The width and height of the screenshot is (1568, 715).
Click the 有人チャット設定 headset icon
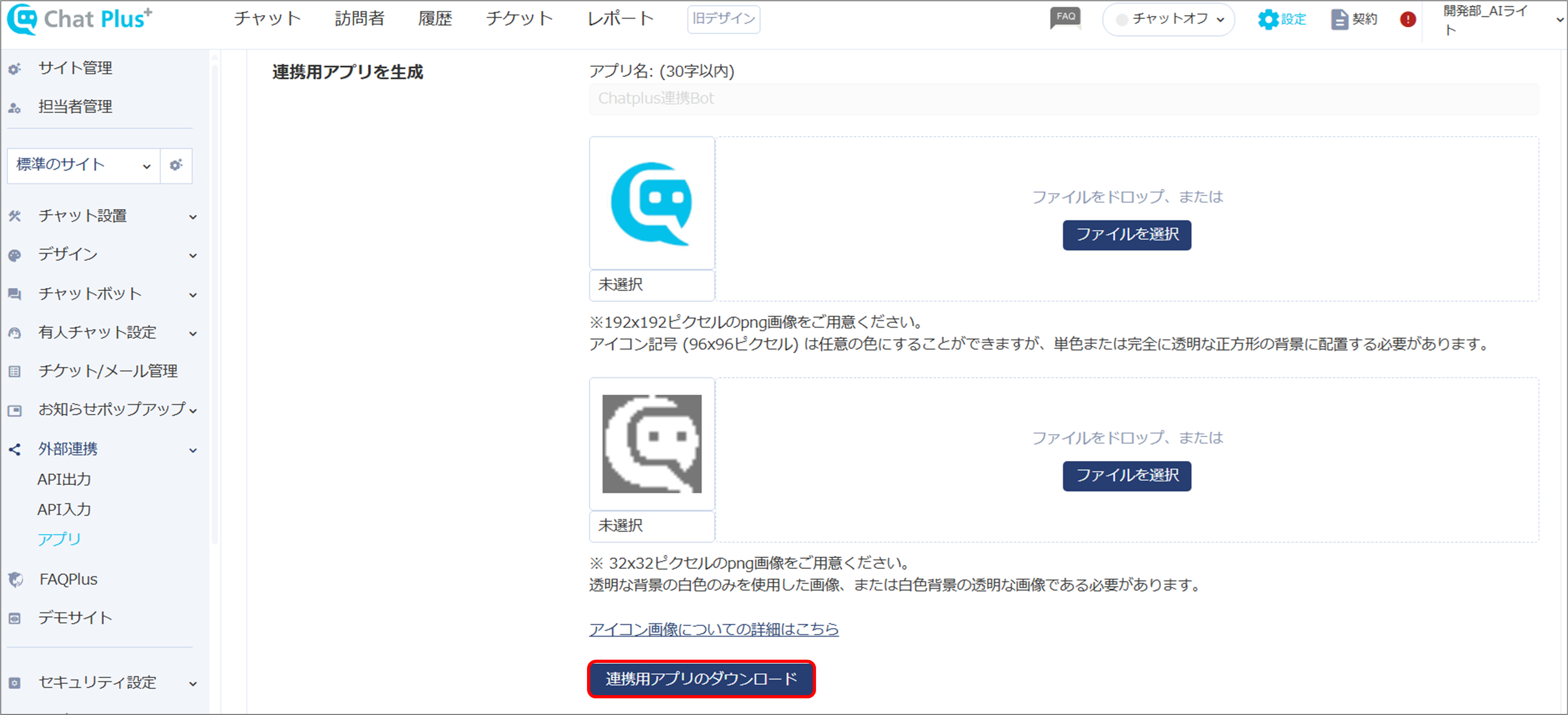pos(15,333)
